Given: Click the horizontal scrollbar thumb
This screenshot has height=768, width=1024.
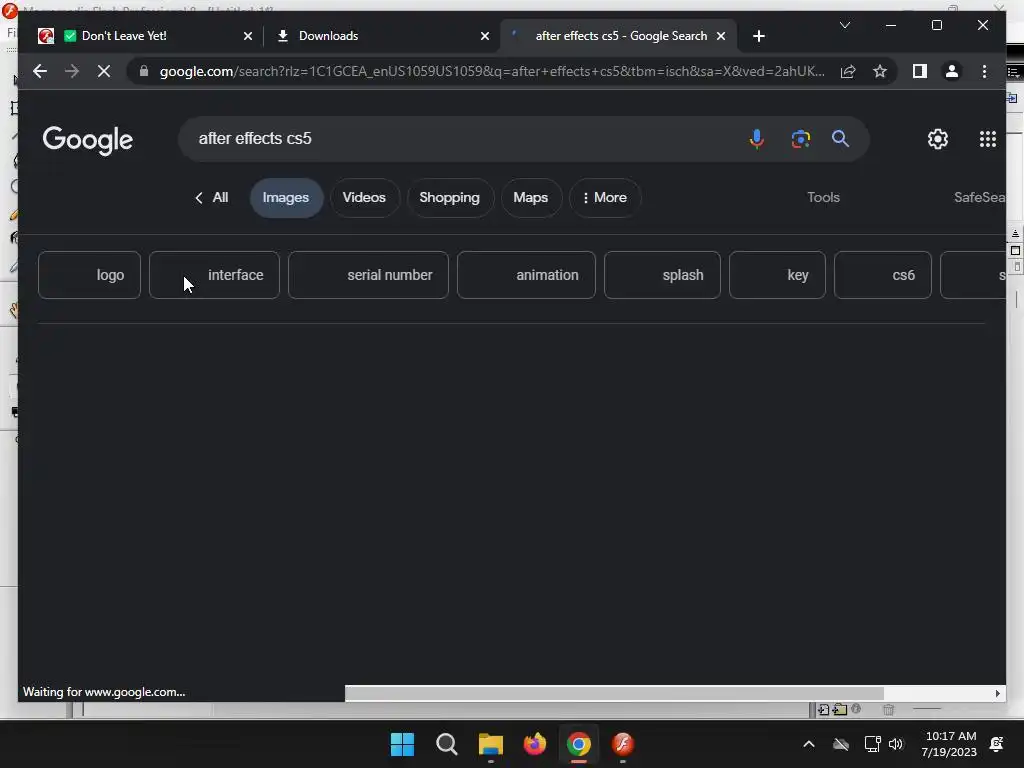Looking at the screenshot, I should 614,693.
